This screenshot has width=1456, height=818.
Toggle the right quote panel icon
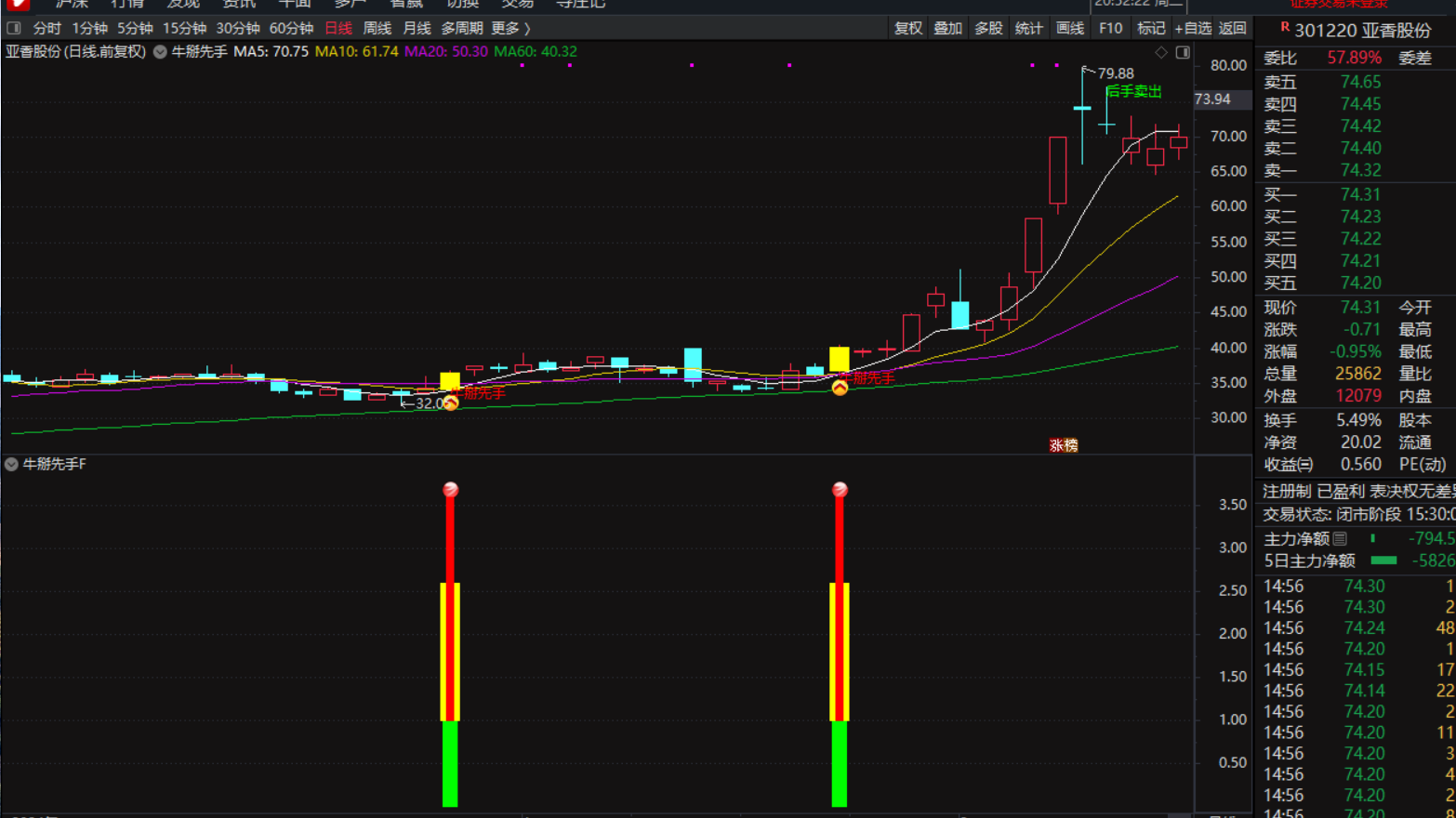[1183, 53]
